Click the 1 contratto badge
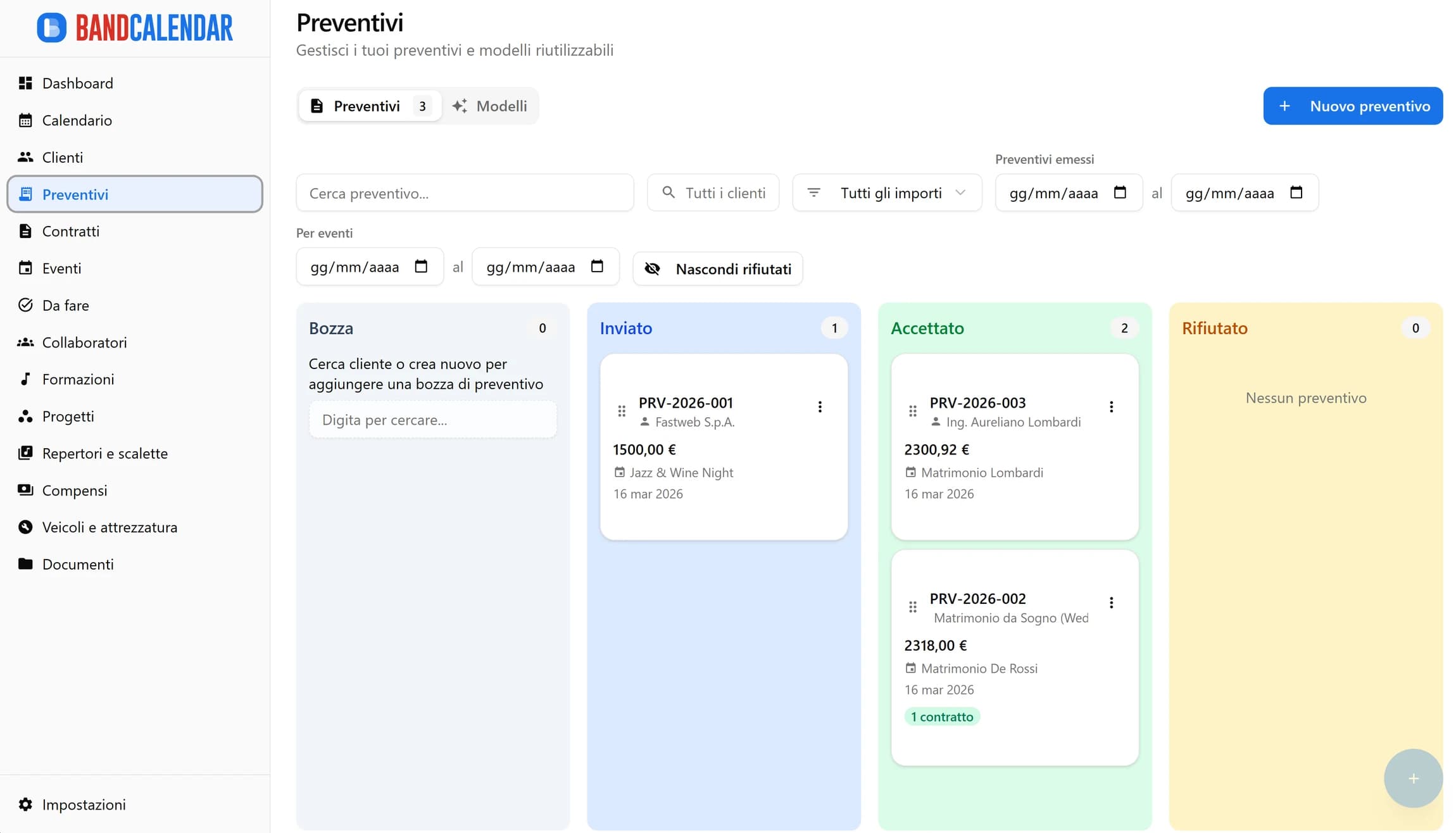This screenshot has height=833, width=1456. [942, 717]
